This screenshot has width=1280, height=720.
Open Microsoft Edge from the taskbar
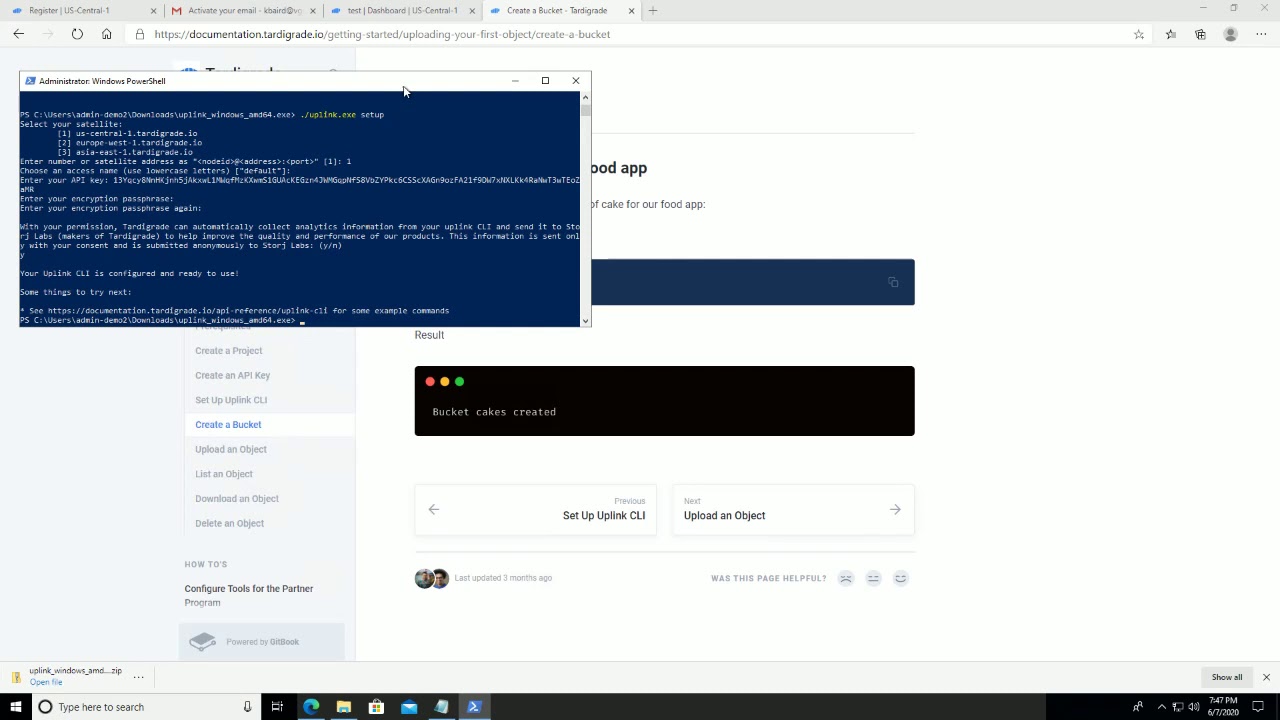(x=311, y=707)
